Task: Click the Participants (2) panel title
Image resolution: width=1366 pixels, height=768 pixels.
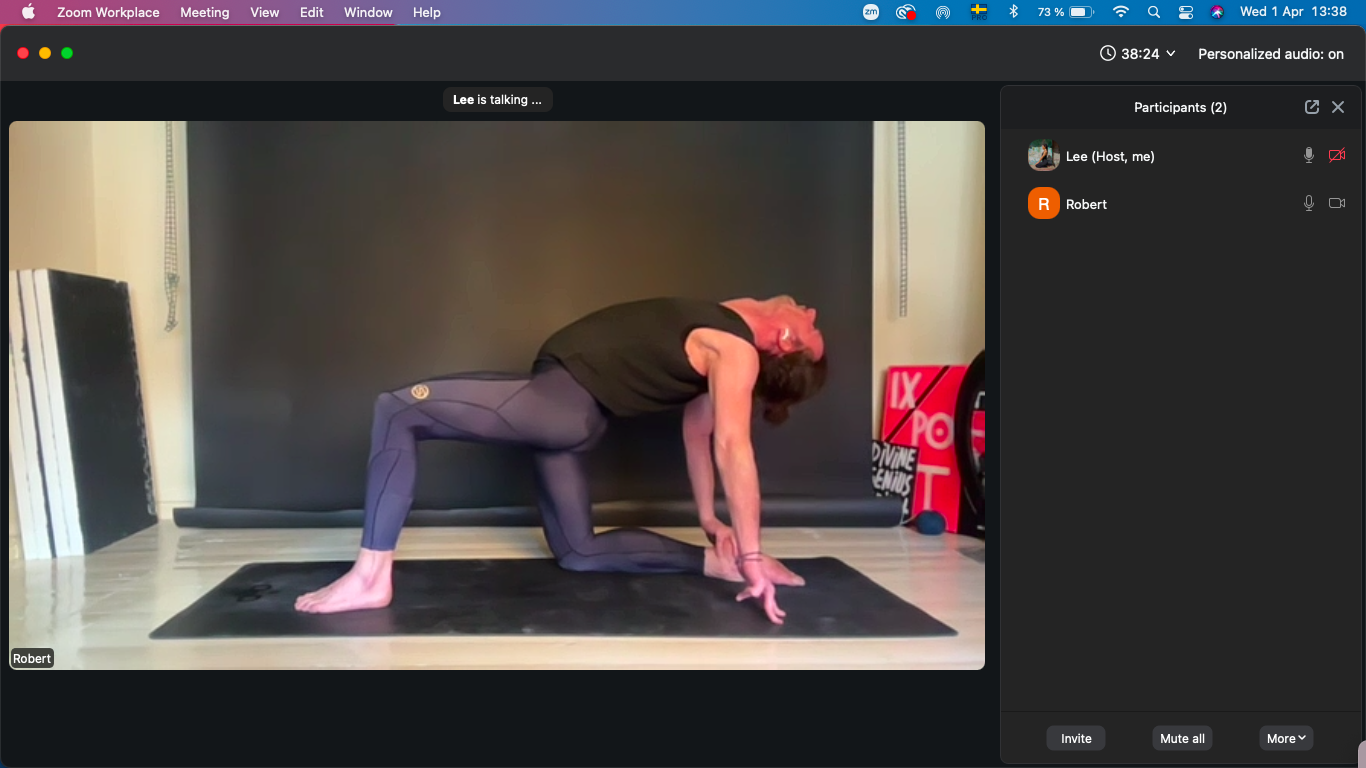Action: pyautogui.click(x=1180, y=107)
